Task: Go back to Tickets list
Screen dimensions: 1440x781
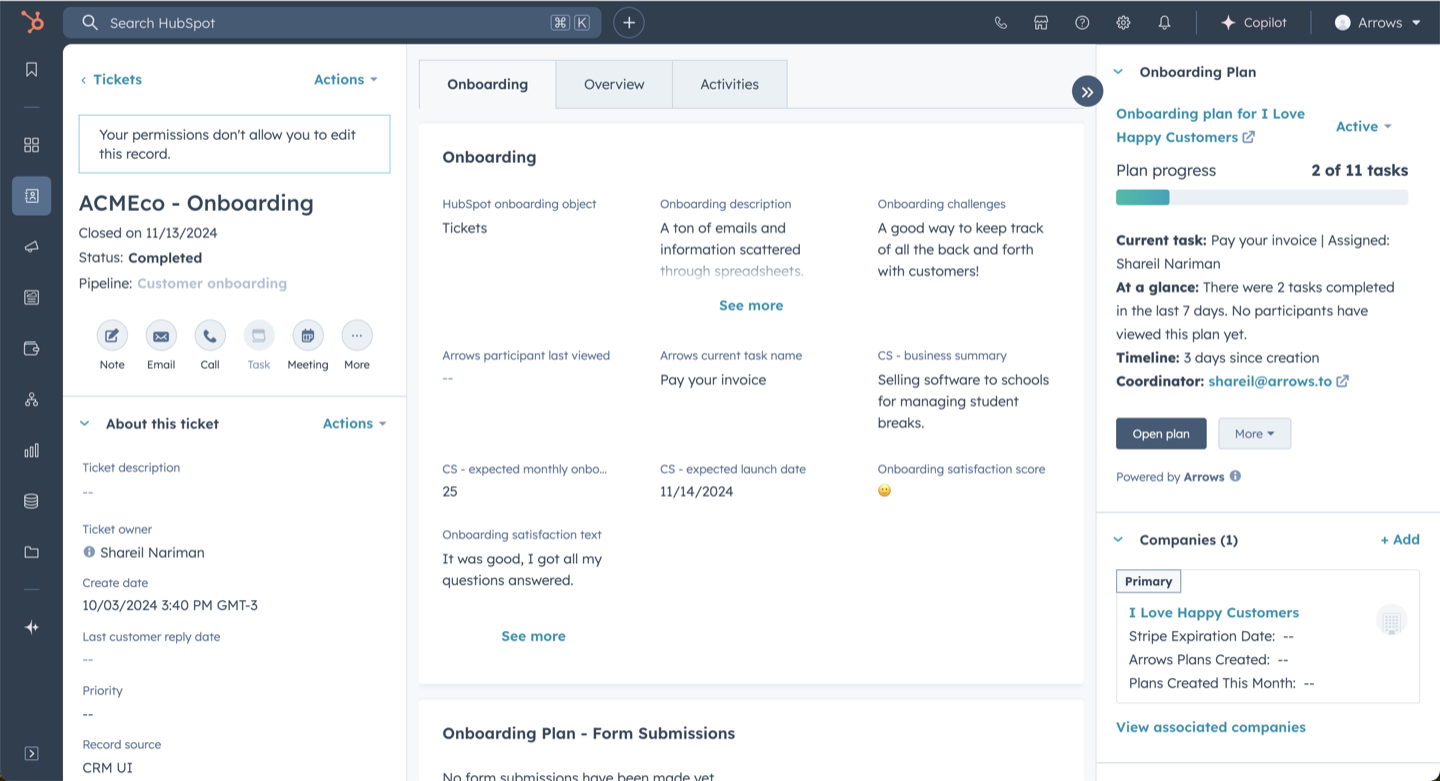Action: point(111,79)
